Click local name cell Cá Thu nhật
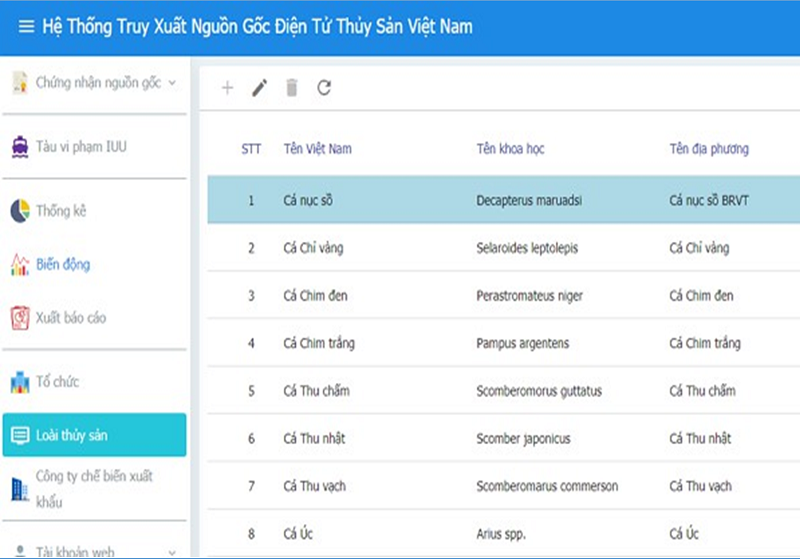This screenshot has height=559, width=800. click(700, 439)
